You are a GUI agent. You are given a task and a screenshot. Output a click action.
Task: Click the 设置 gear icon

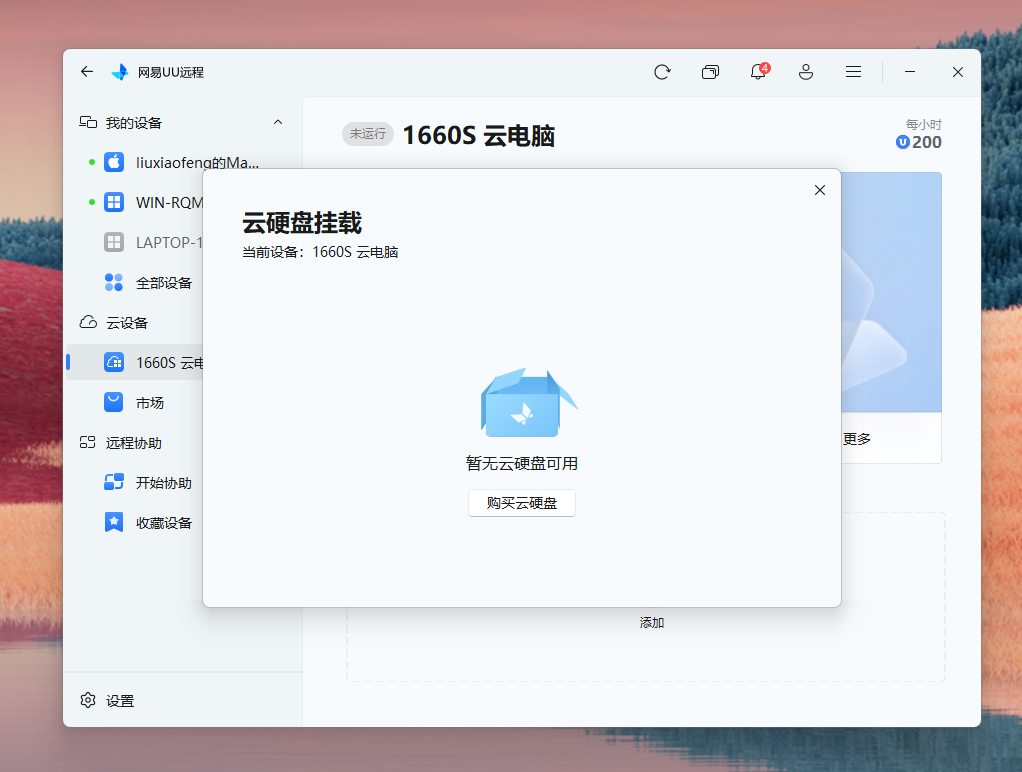pyautogui.click(x=88, y=700)
